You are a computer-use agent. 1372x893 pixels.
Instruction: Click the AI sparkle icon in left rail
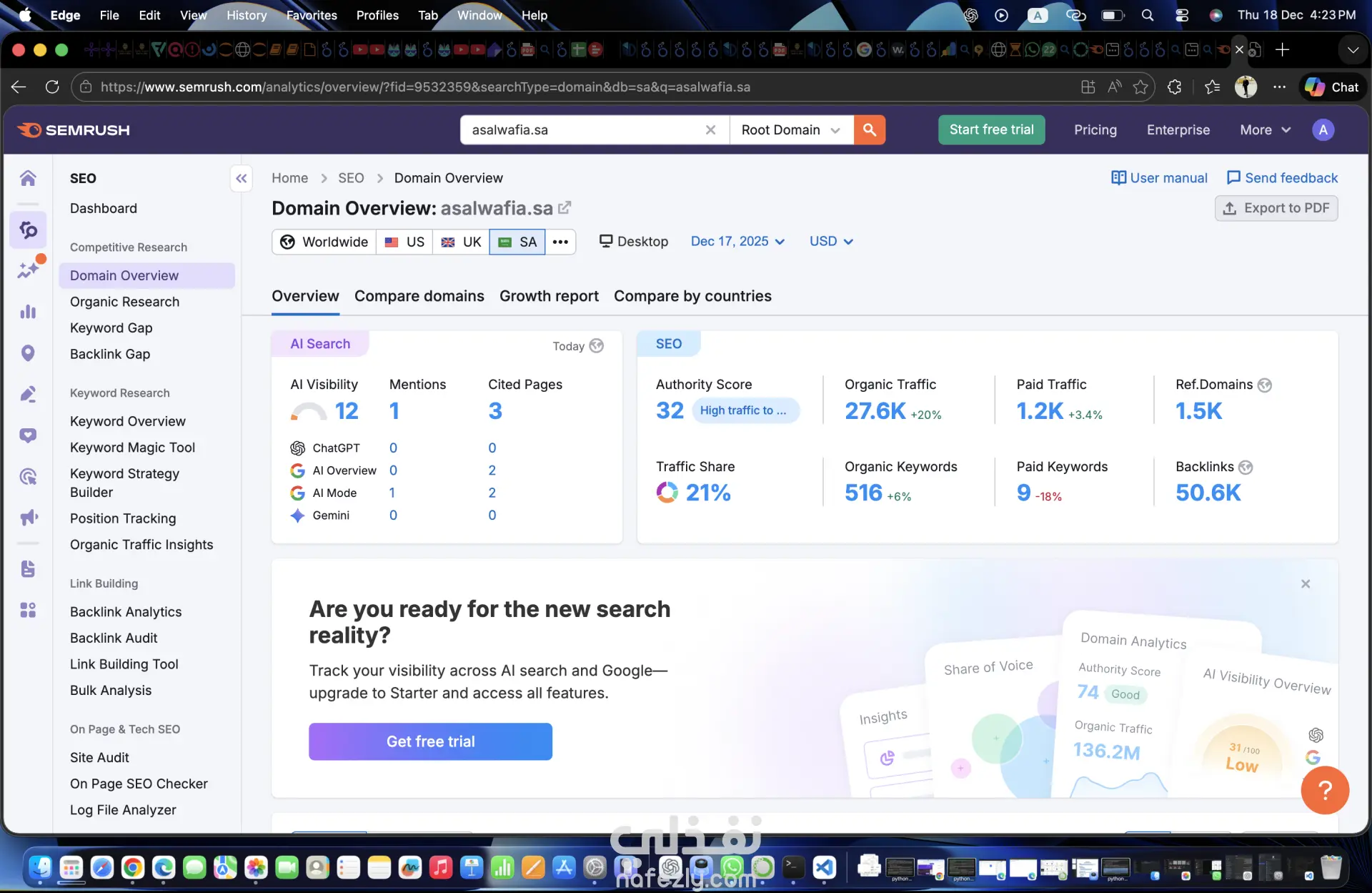[28, 270]
